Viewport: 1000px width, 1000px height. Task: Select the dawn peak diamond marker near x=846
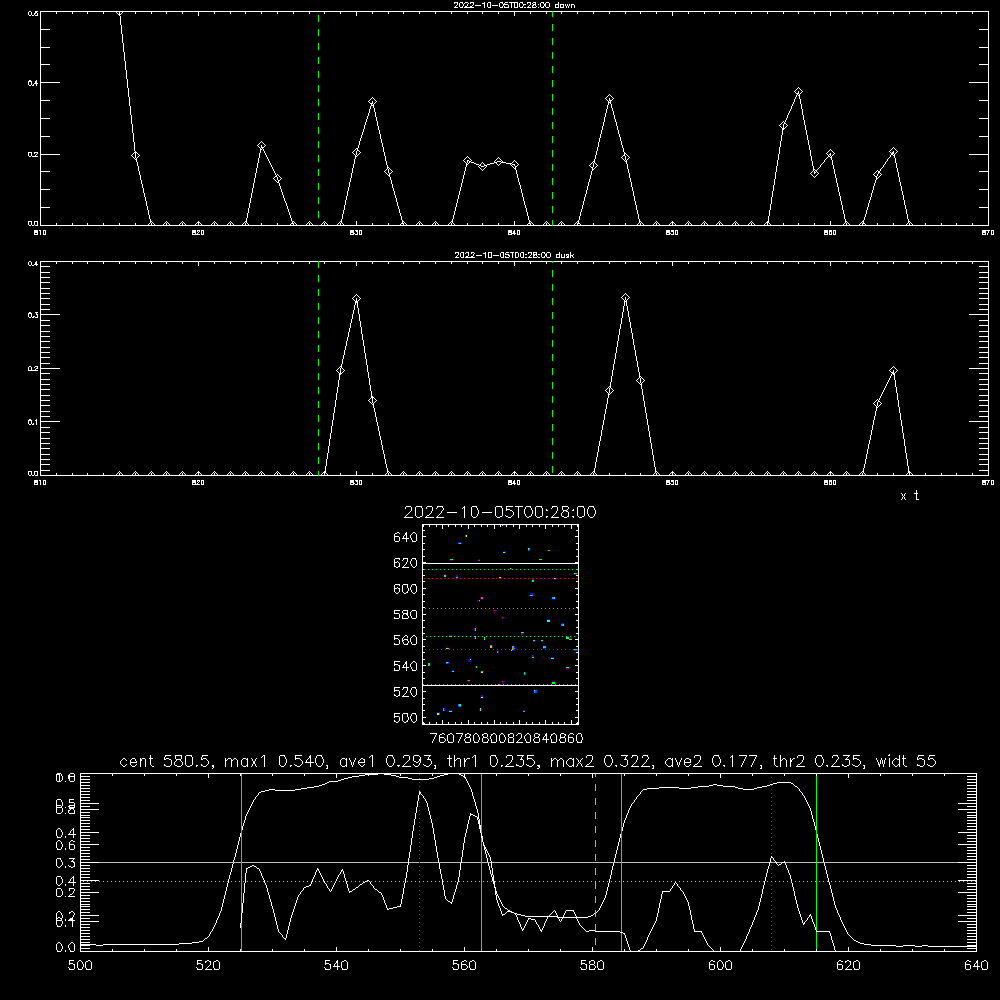[610, 99]
